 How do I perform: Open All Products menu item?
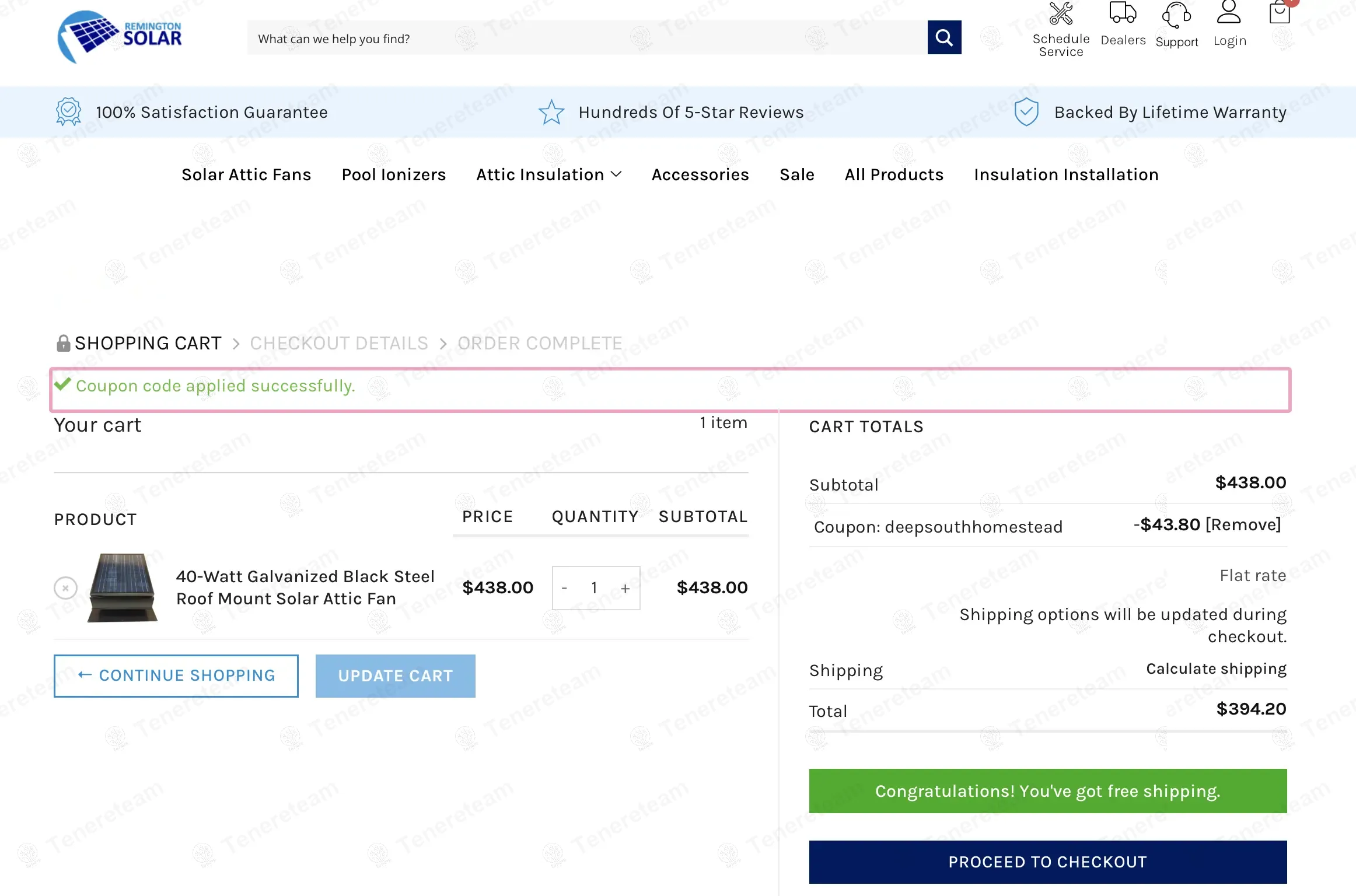[x=894, y=174]
